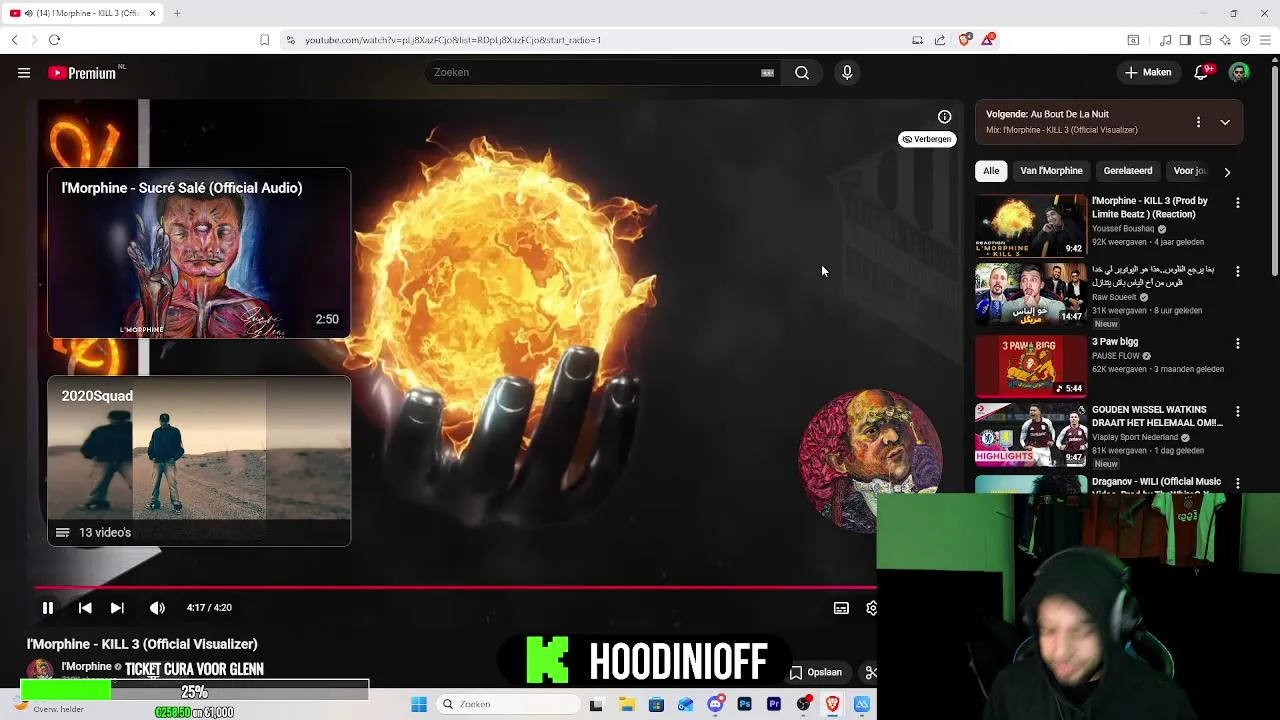
Task: Visit Viaplay Sport Nederland channel name
Action: pos(1135,438)
